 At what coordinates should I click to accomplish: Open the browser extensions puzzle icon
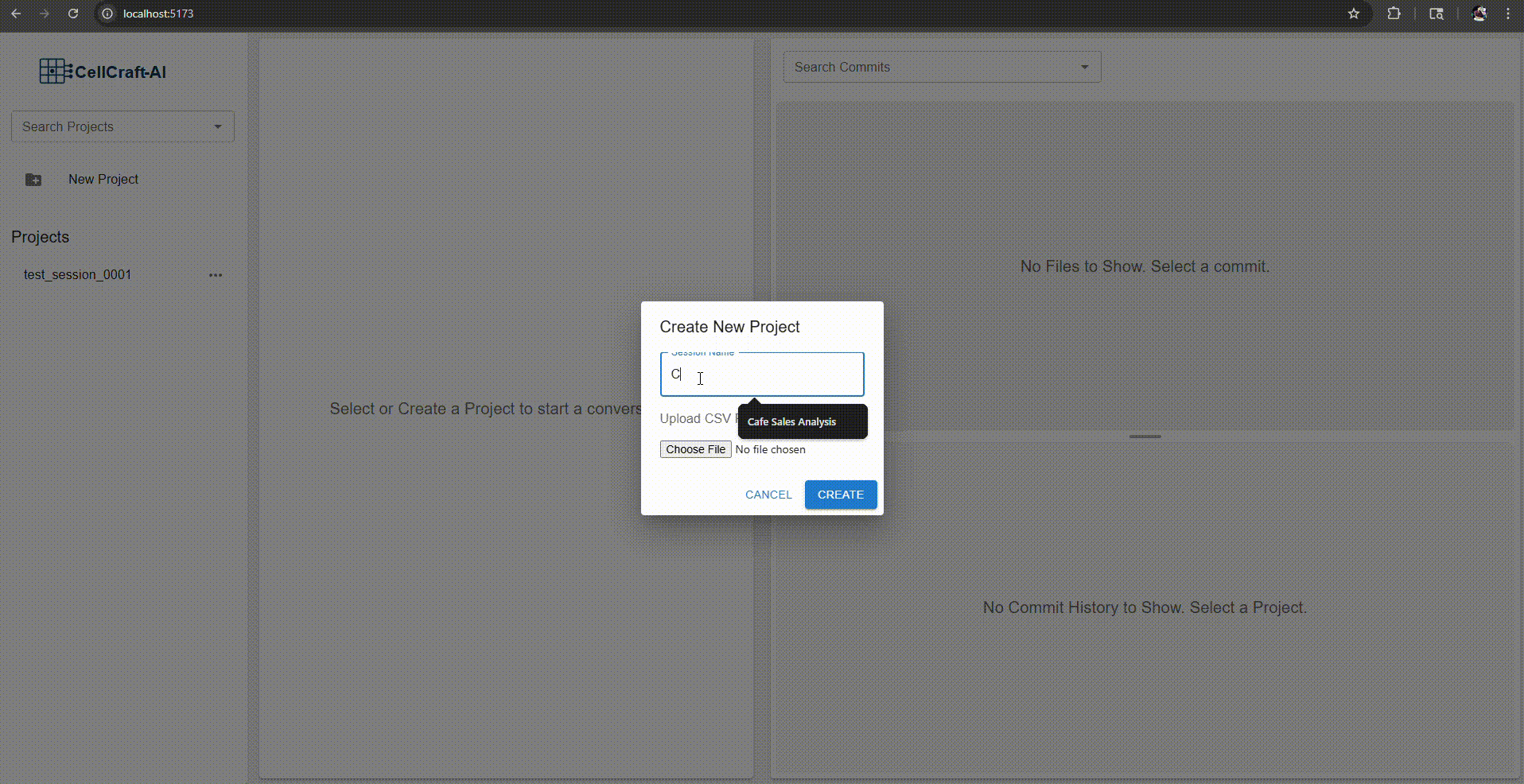pos(1394,14)
